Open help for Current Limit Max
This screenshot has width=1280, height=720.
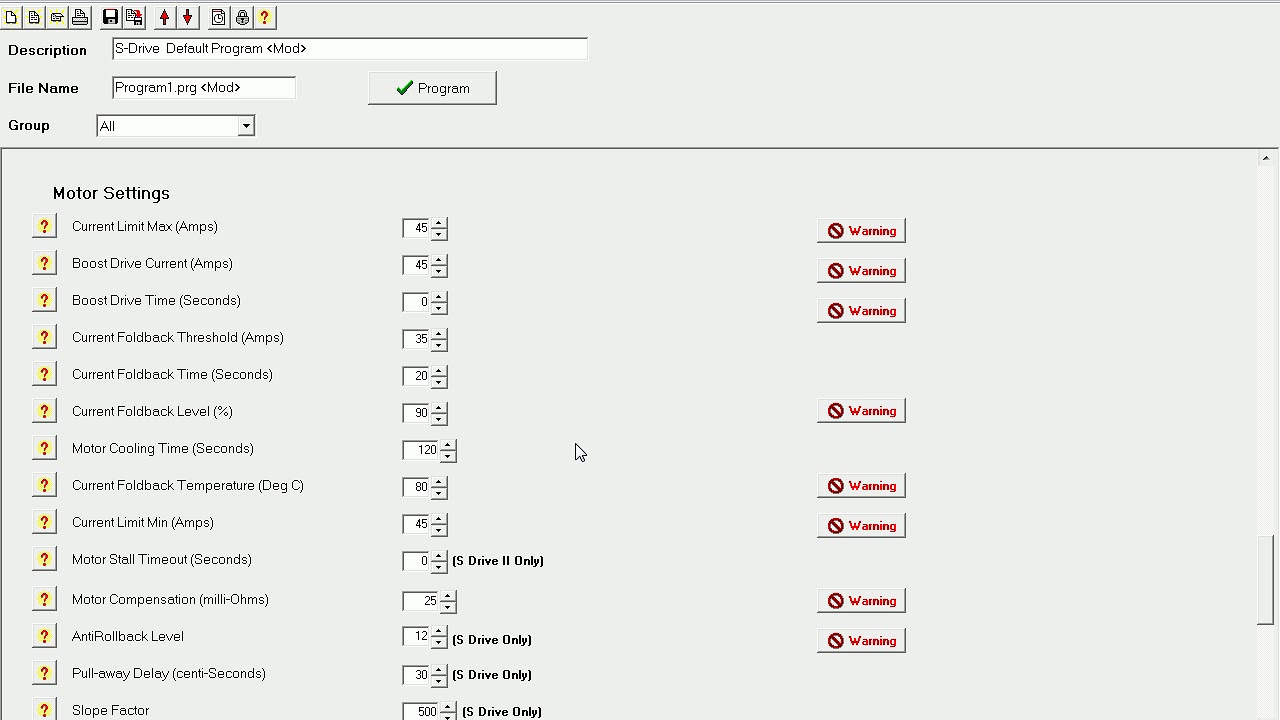click(x=44, y=227)
